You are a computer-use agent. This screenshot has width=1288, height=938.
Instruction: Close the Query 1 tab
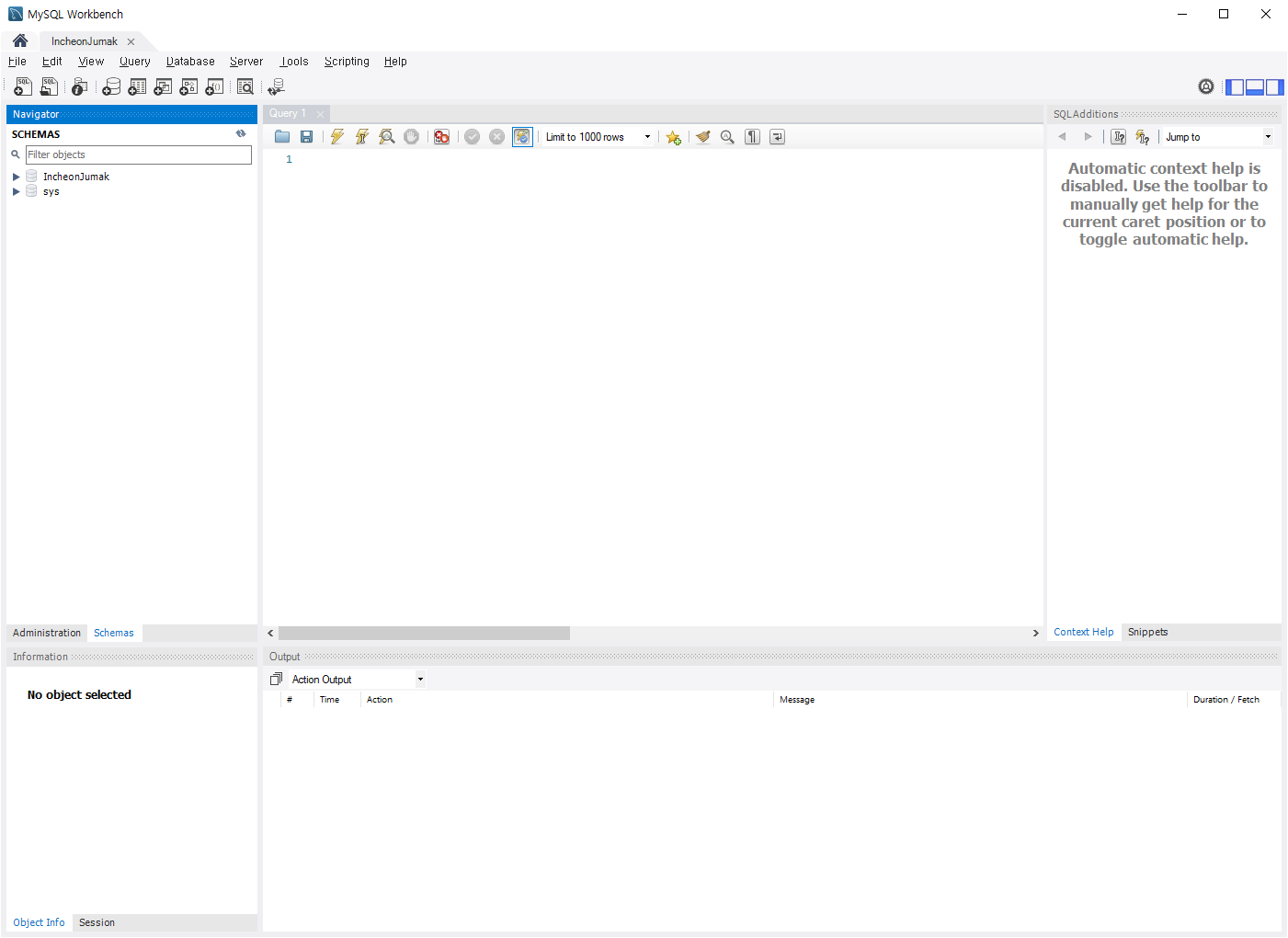(320, 114)
